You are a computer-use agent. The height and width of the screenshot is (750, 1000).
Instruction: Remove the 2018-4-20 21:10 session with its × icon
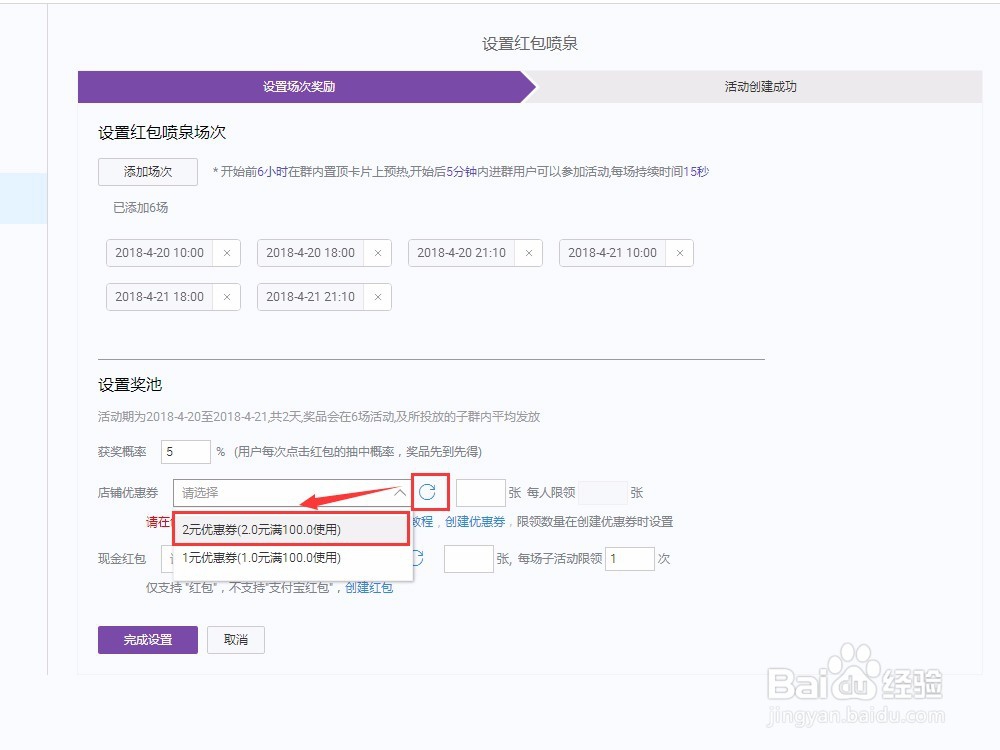[x=529, y=253]
